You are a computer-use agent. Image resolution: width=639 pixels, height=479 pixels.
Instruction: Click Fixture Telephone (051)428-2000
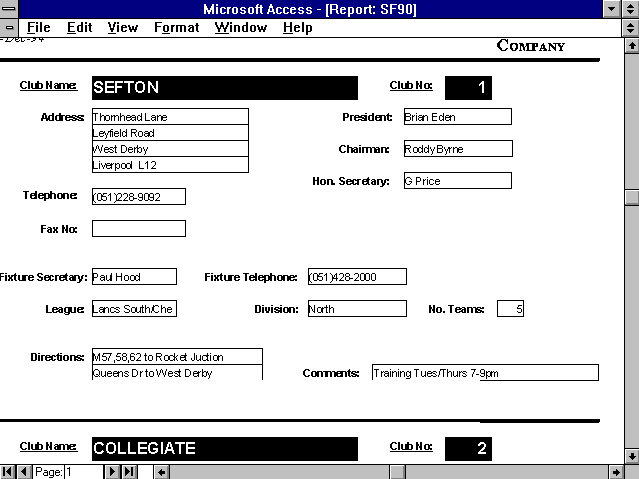(357, 277)
